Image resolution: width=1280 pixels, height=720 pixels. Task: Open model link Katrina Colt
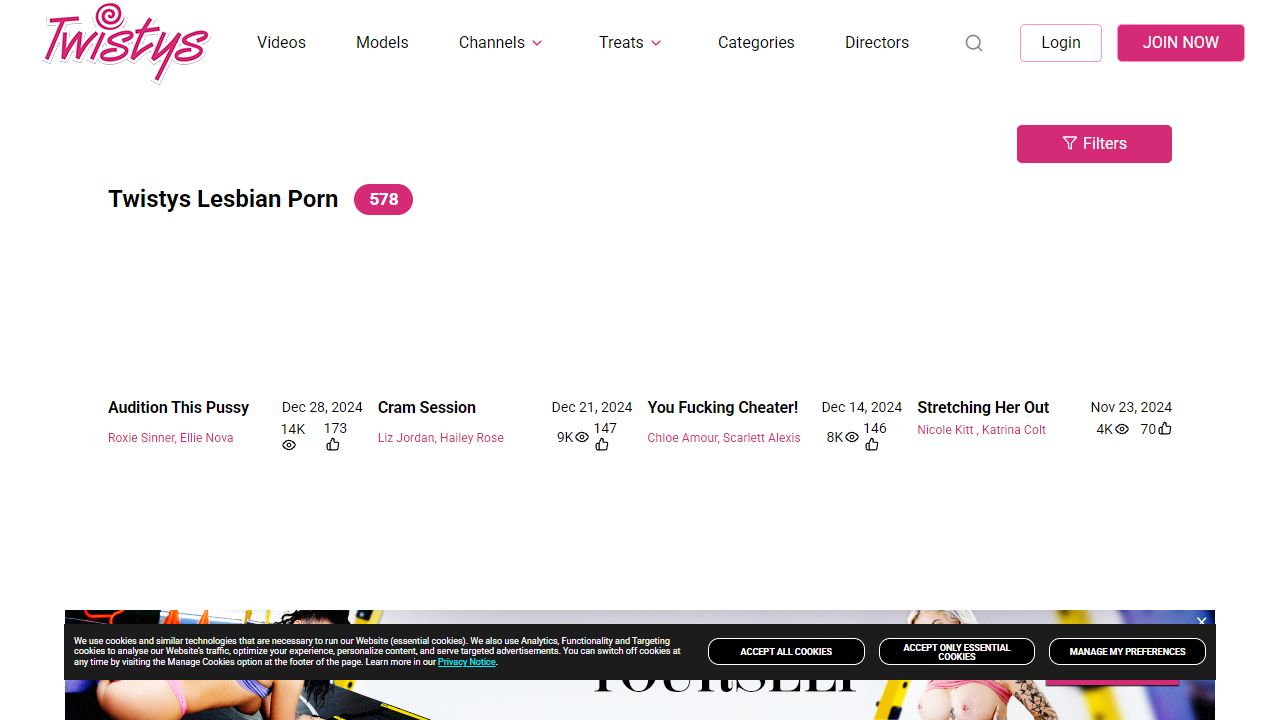click(x=1014, y=430)
